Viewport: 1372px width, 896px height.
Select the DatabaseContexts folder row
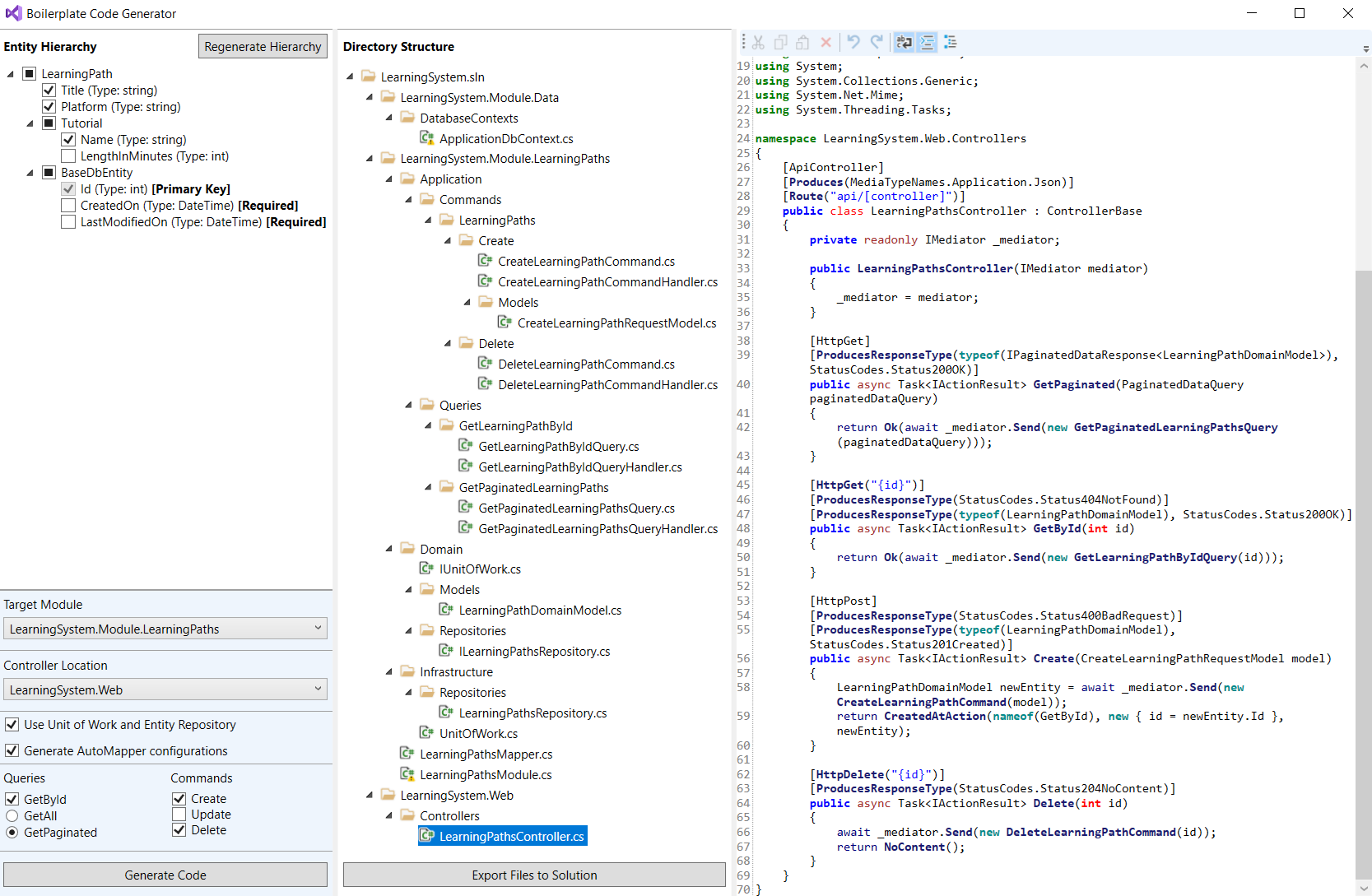[468, 118]
